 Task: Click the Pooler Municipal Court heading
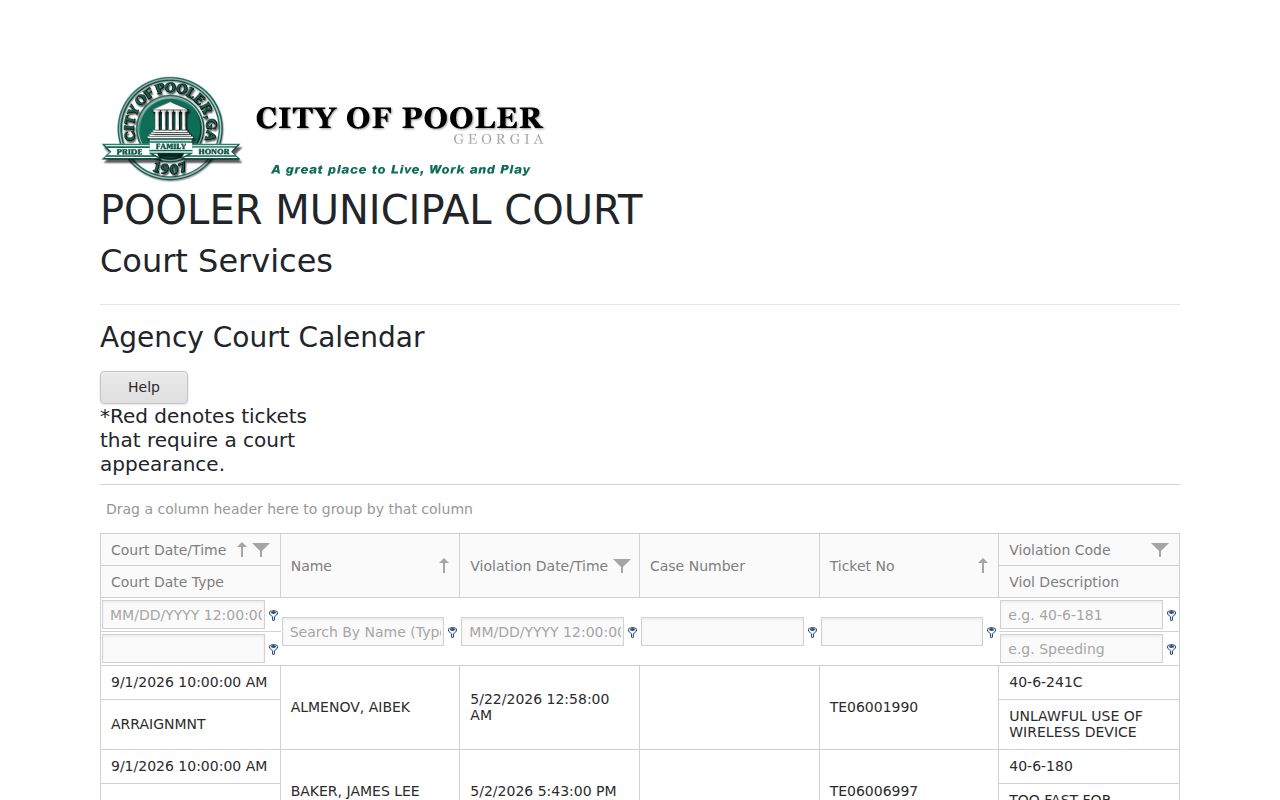click(371, 210)
